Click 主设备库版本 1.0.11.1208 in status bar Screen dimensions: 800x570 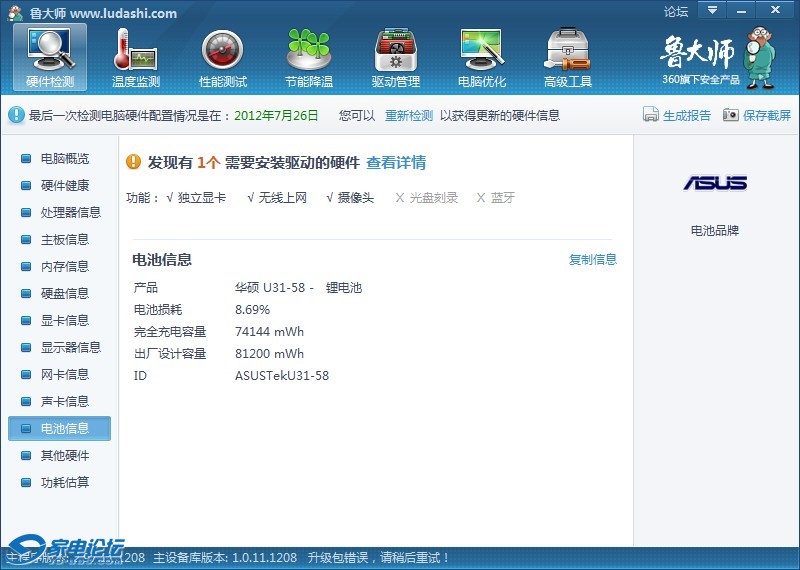pyautogui.click(x=225, y=558)
